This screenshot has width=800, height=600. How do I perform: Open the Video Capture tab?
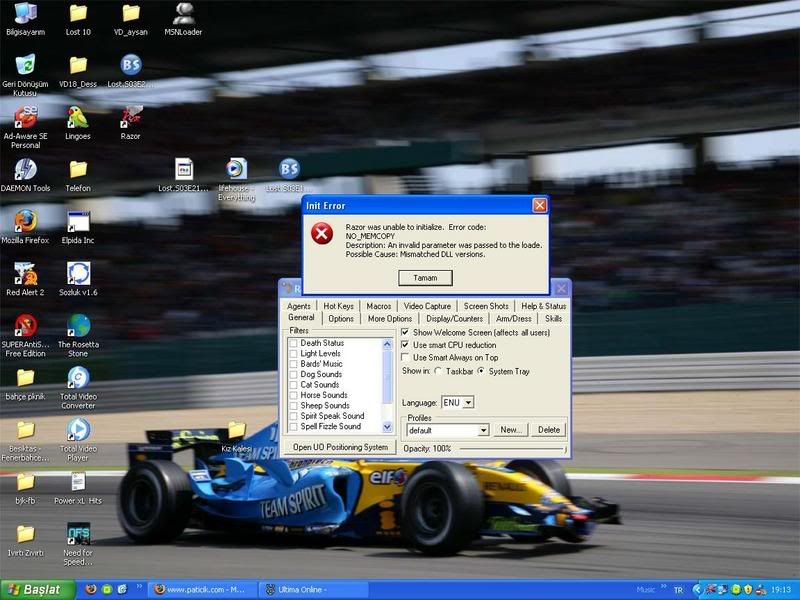click(x=427, y=306)
